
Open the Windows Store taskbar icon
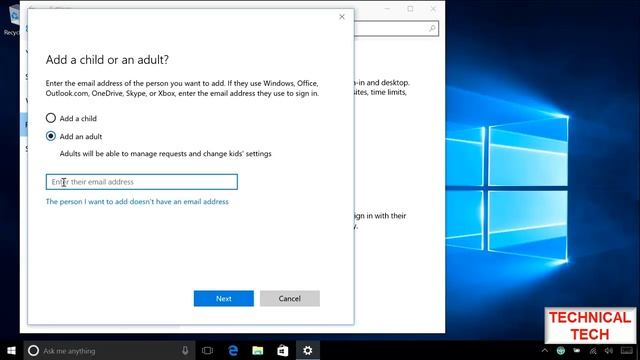pyautogui.click(x=282, y=351)
